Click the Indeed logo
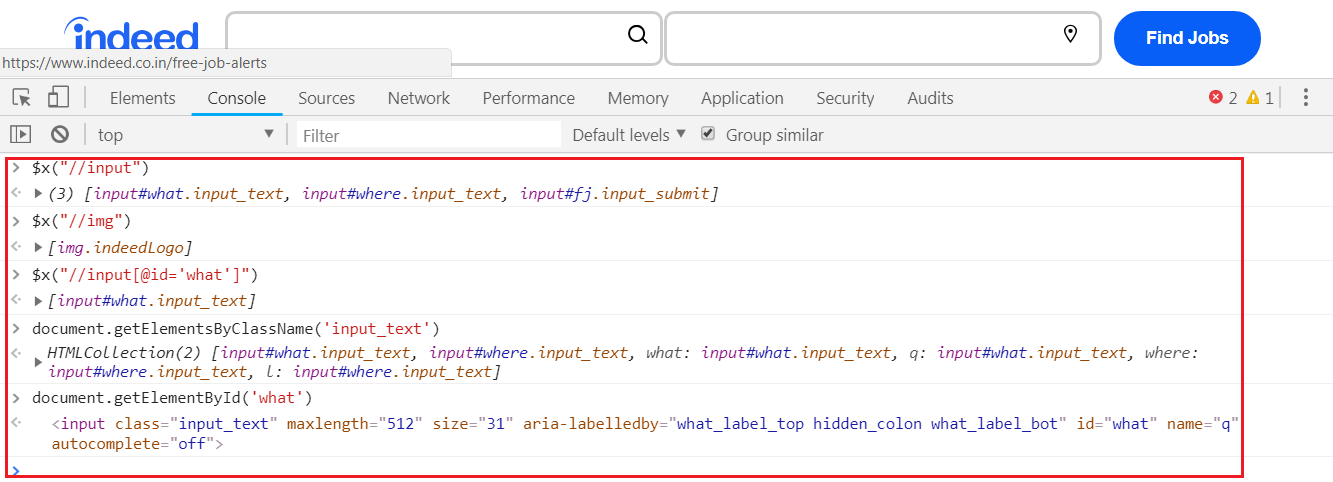The width and height of the screenshot is (1333, 482). 132,33
